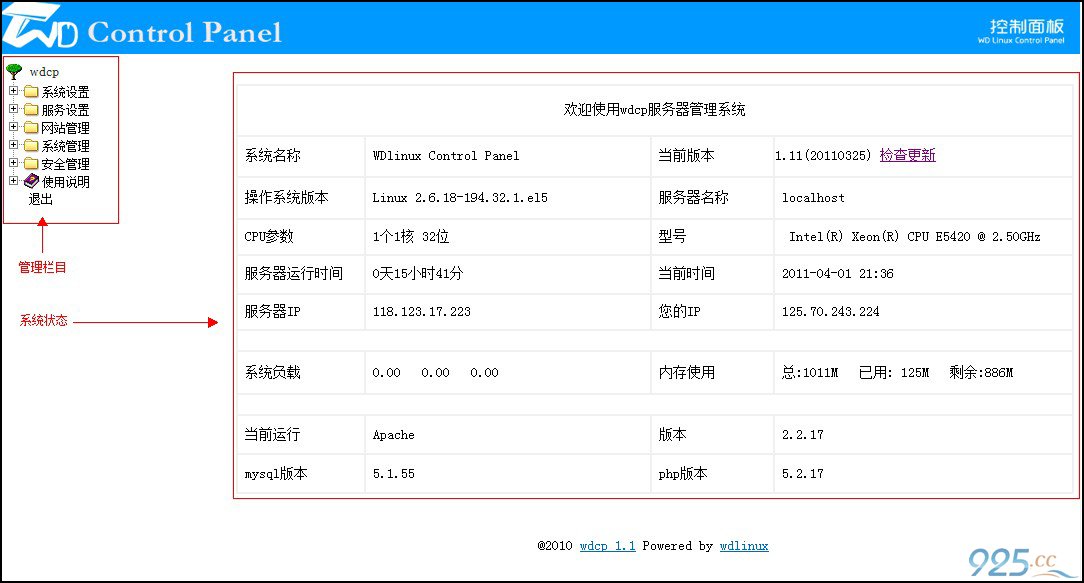The width and height of the screenshot is (1084, 583).
Task: Open the 网站管理 menu item
Action: point(65,128)
